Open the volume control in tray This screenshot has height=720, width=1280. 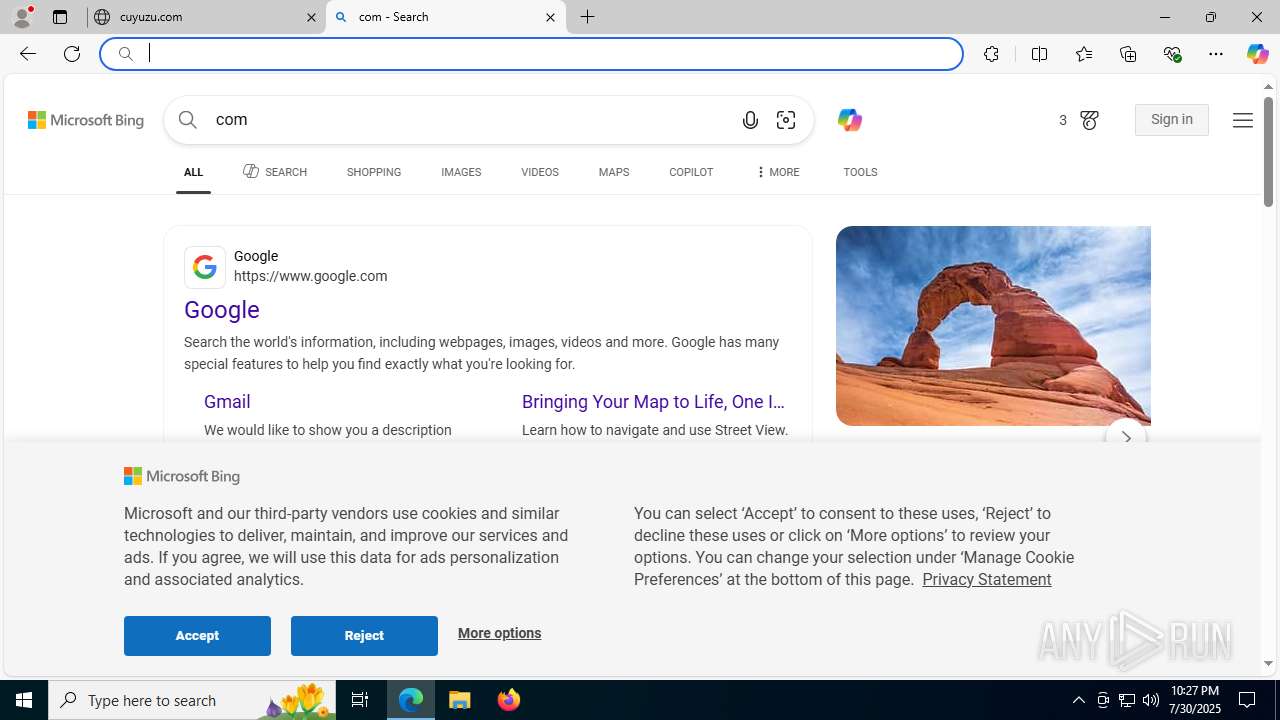pos(1151,700)
